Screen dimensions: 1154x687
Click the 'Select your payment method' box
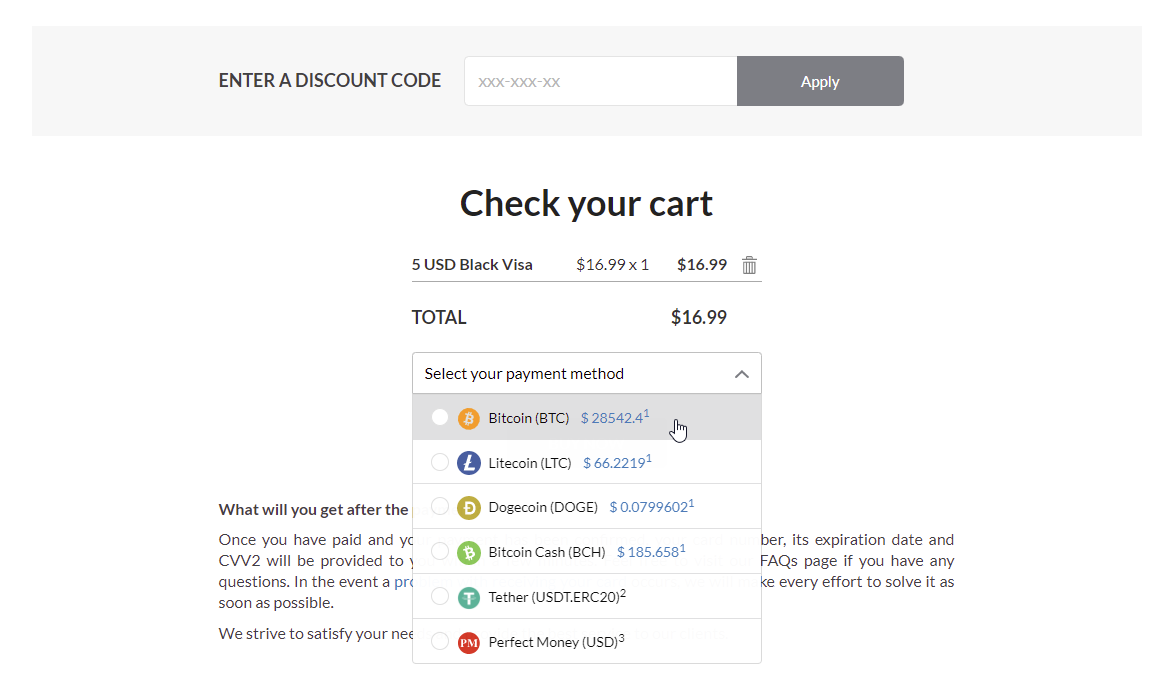587,373
